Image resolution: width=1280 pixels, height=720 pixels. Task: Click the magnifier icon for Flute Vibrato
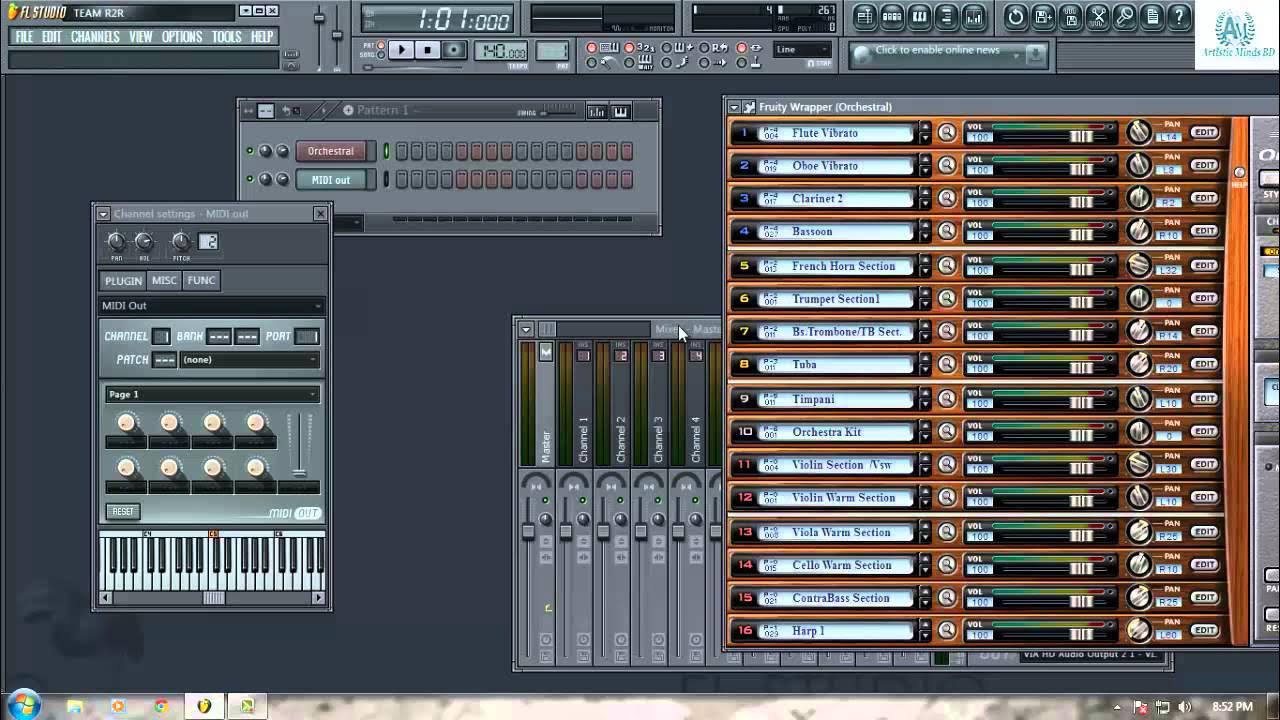point(947,133)
